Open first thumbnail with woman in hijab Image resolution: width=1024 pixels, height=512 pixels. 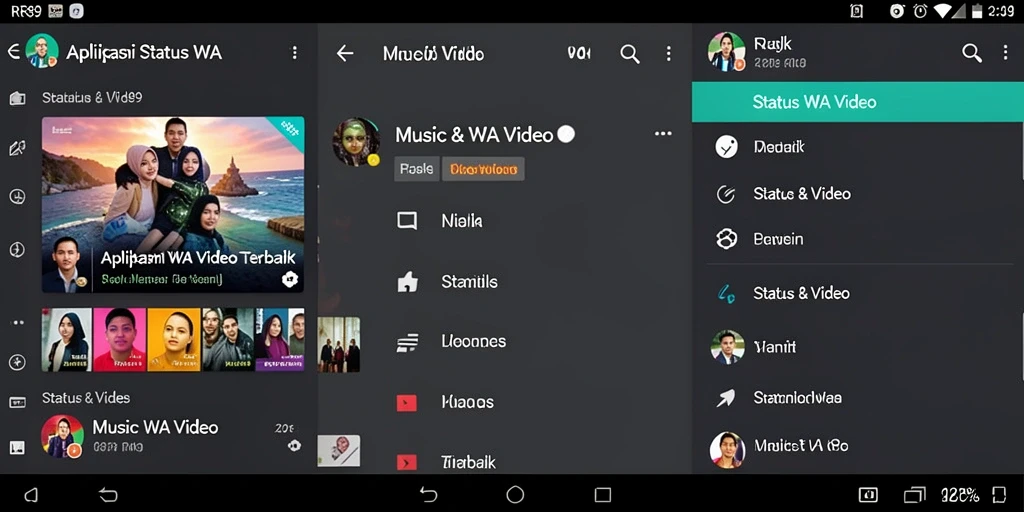point(67,340)
